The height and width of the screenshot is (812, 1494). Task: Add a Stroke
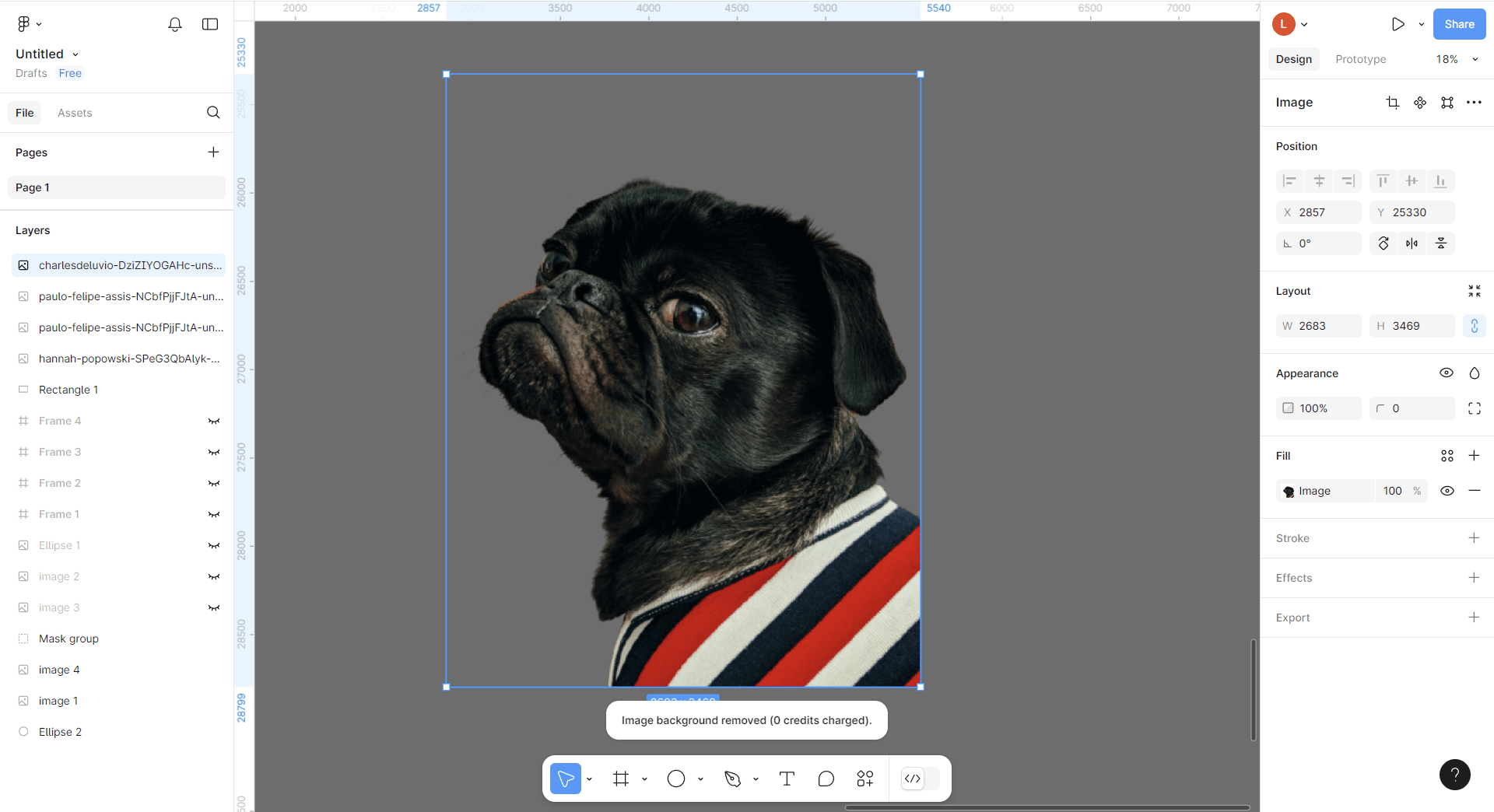(x=1474, y=538)
